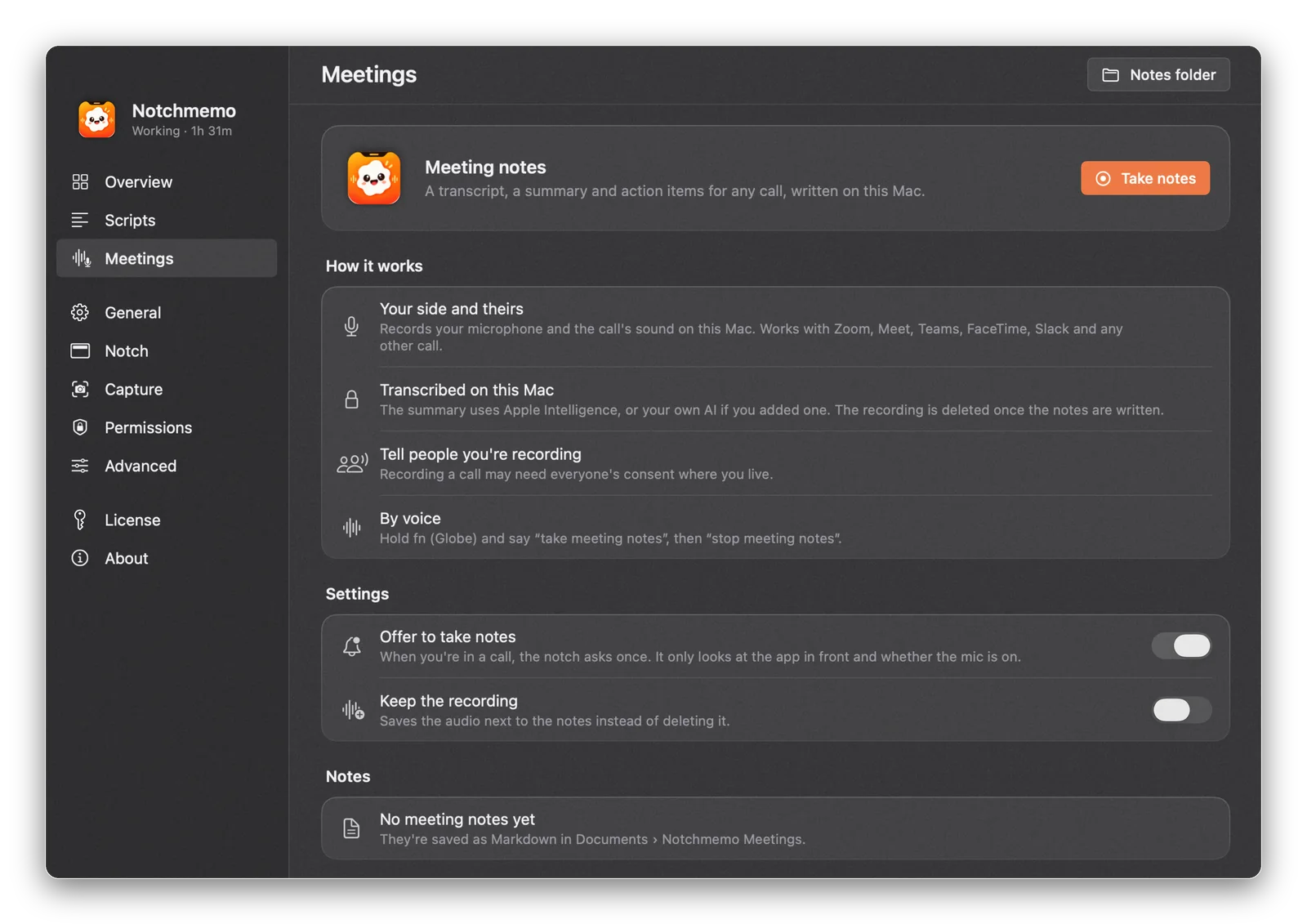
Task: Click the Notch display icon
Action: pyautogui.click(x=80, y=350)
